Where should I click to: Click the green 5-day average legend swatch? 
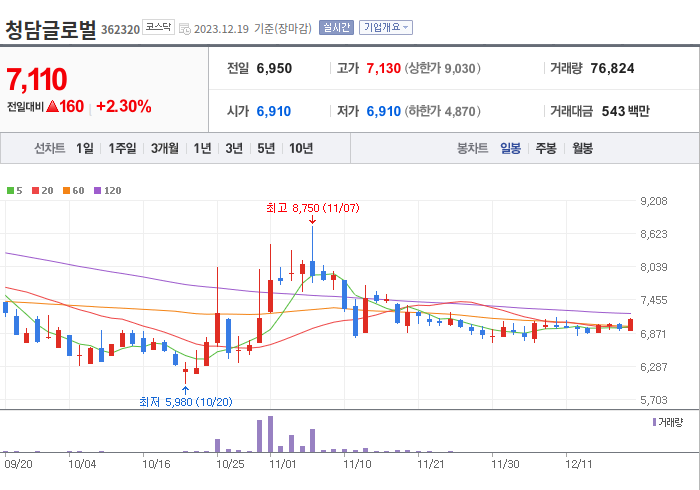10,191
